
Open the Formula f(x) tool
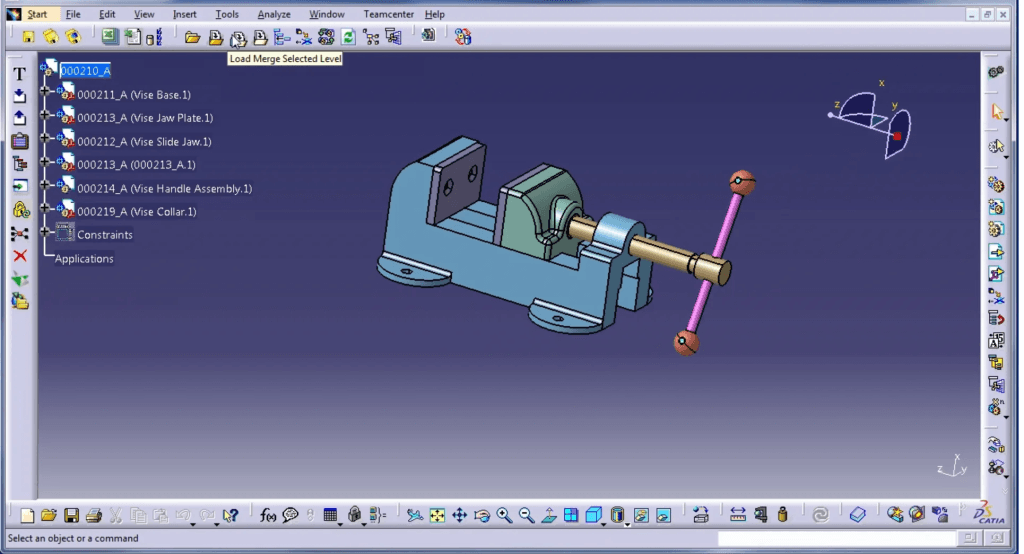point(268,516)
